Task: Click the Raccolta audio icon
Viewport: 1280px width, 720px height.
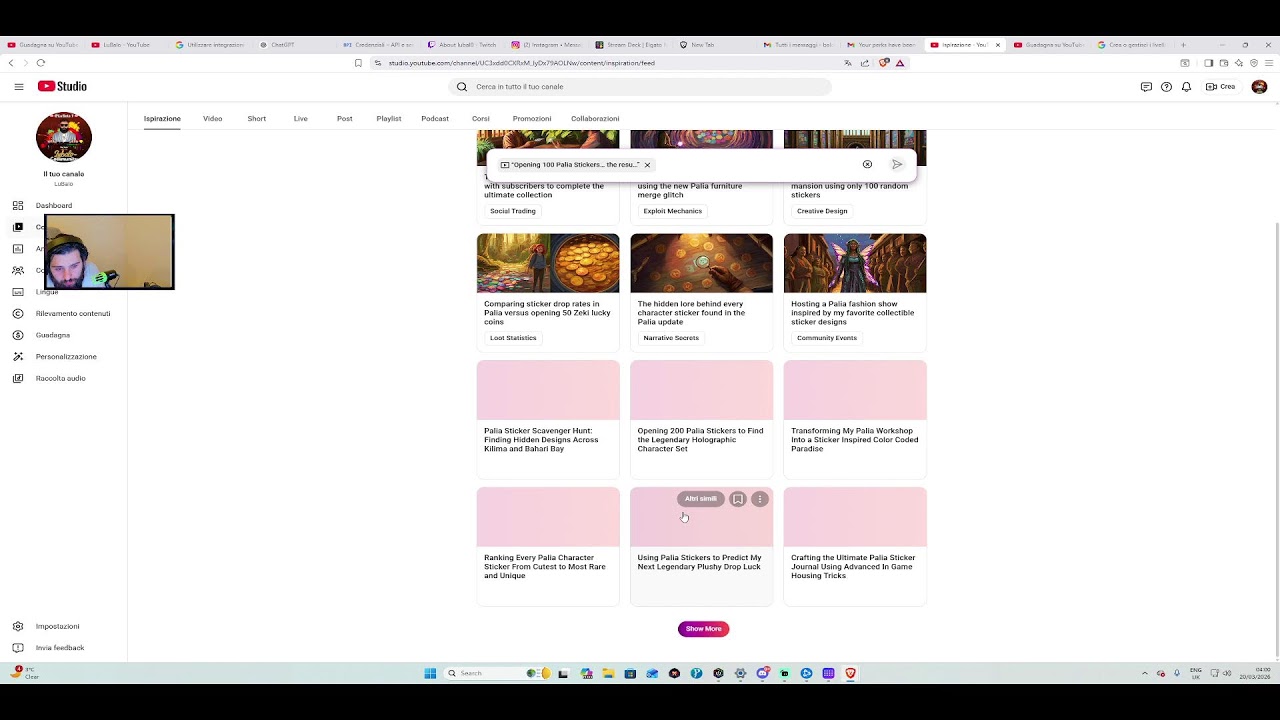Action: (18, 379)
